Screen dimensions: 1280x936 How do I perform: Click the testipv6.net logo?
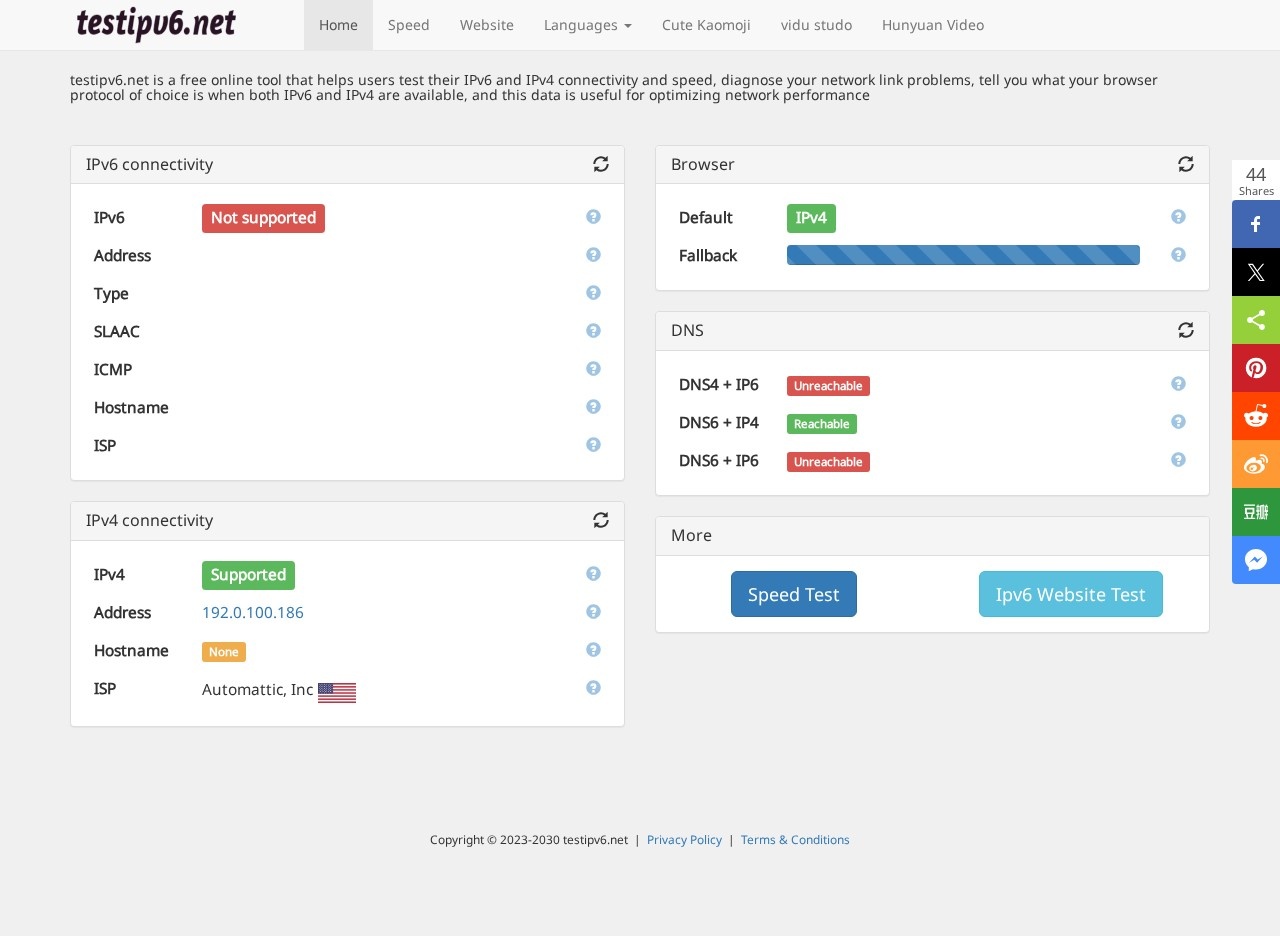(156, 24)
